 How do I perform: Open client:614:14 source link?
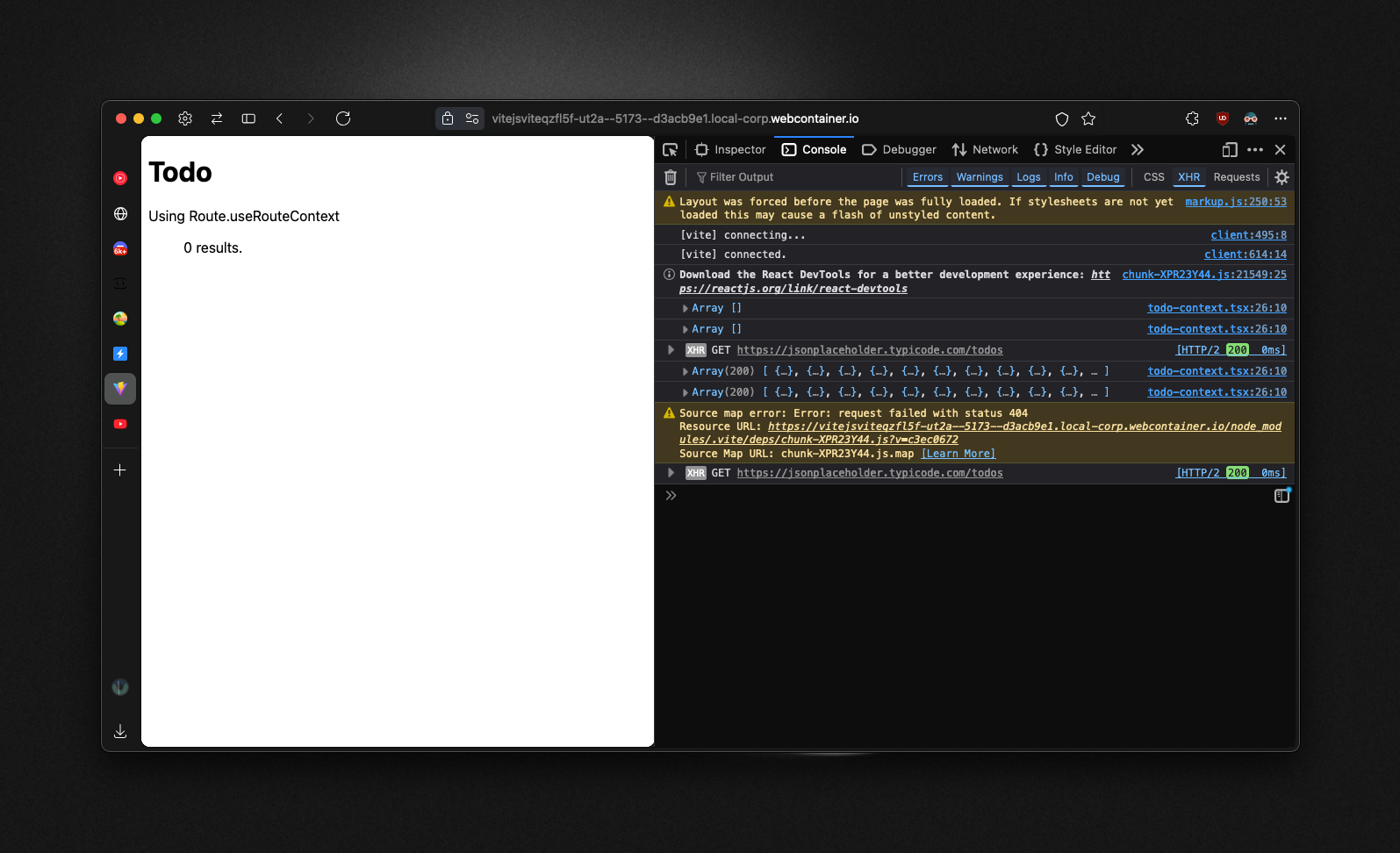(1246, 254)
